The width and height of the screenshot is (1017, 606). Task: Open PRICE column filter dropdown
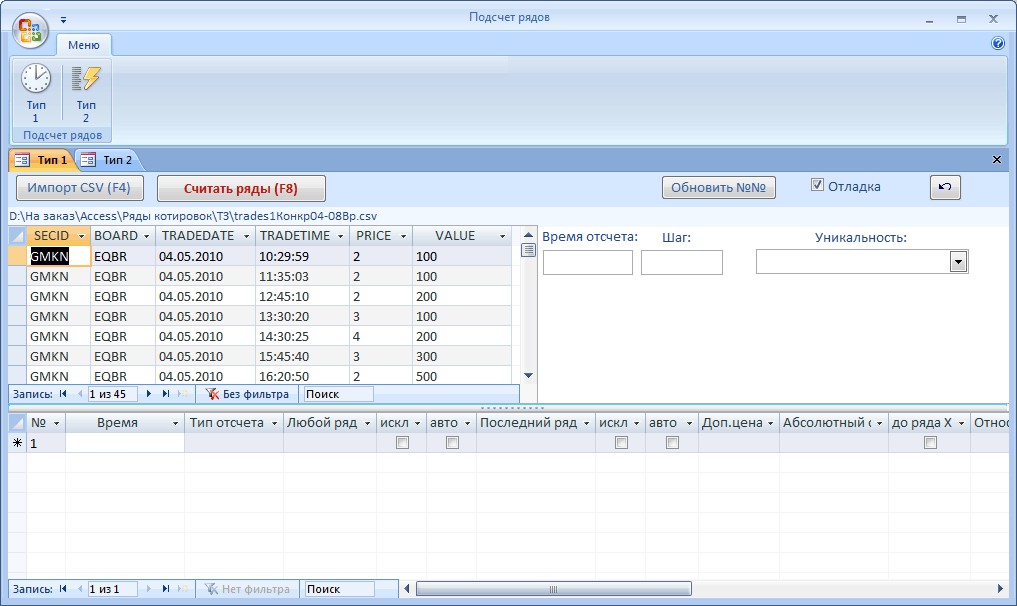(403, 236)
